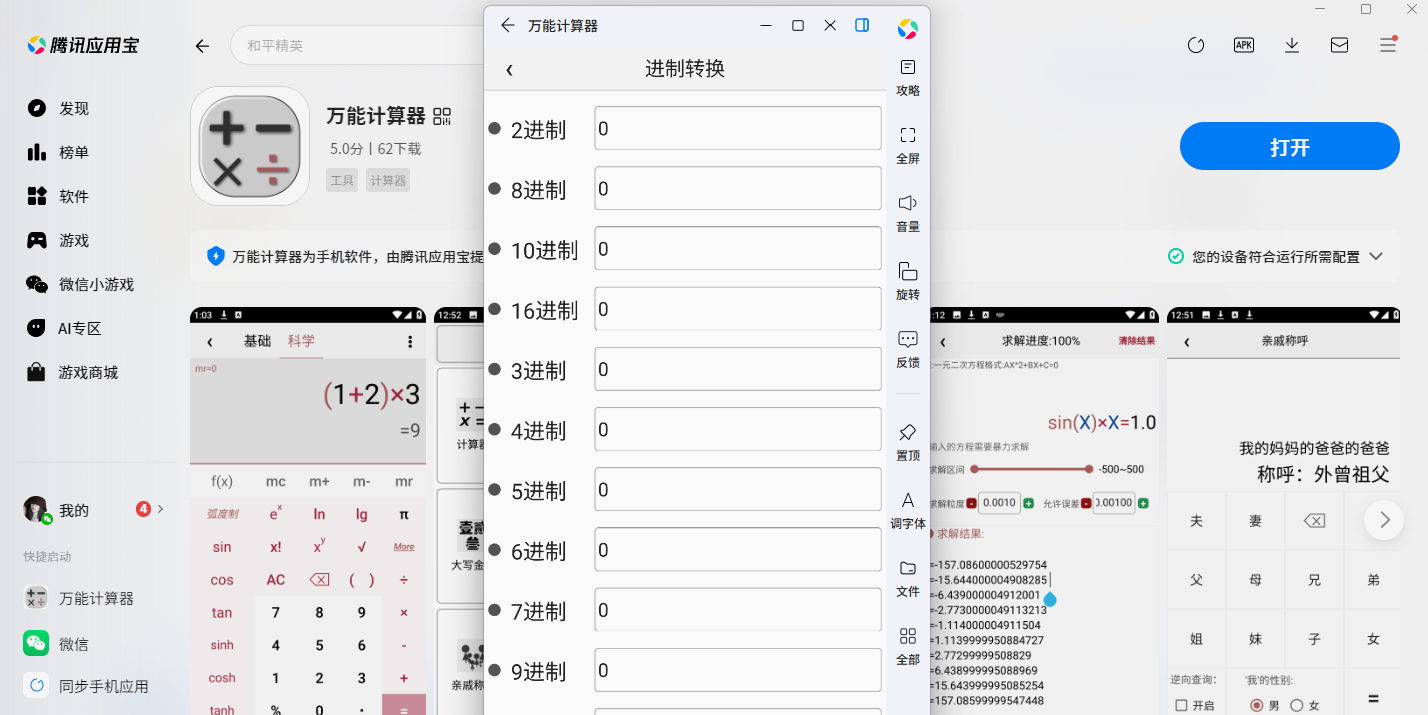Click QR code icon next to 万能计算器 title

click(442, 117)
